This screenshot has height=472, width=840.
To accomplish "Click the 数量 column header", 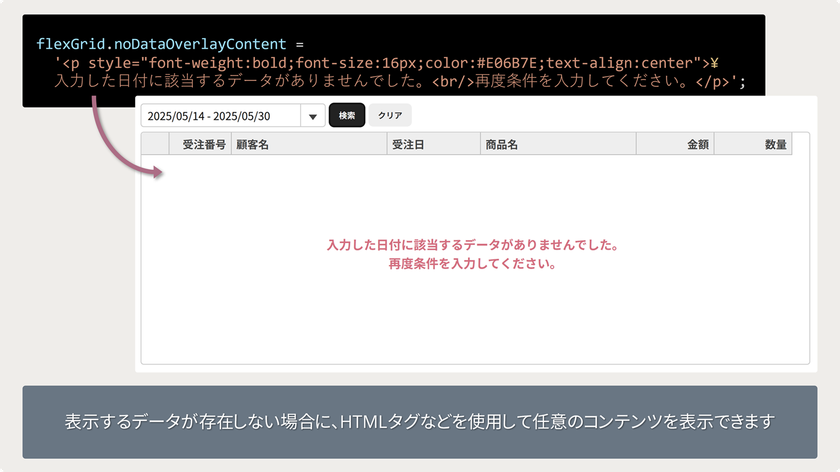I will coord(753,145).
